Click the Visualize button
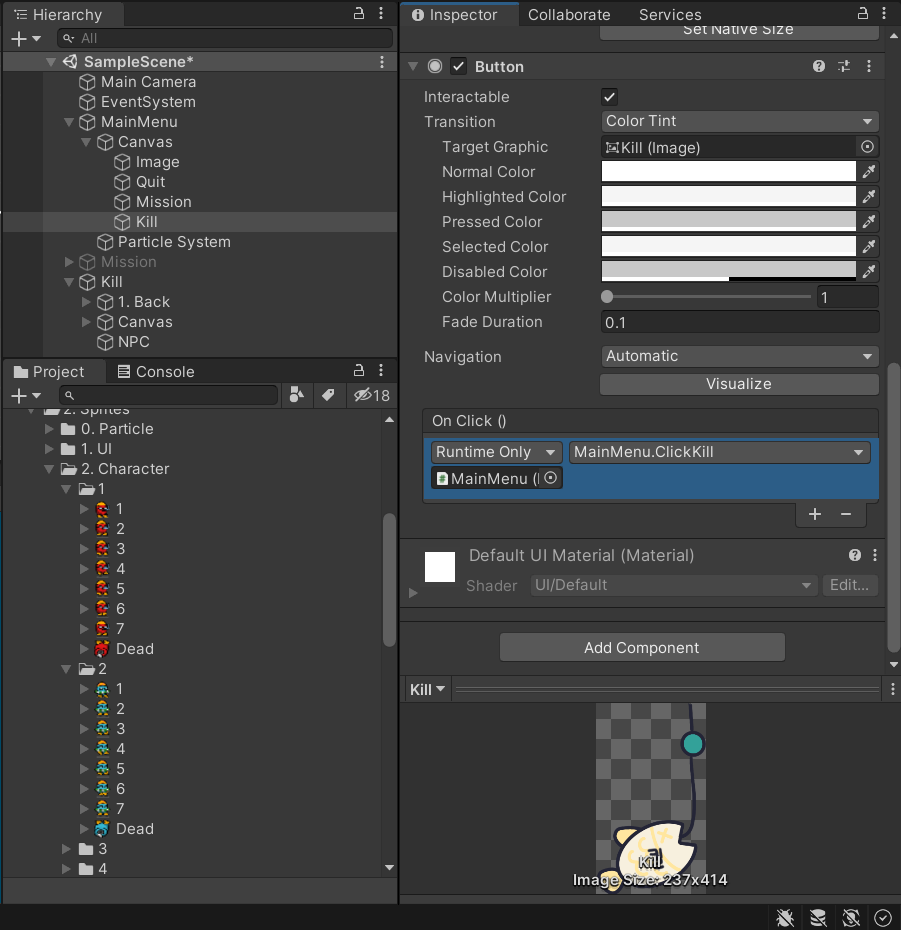 tap(739, 384)
